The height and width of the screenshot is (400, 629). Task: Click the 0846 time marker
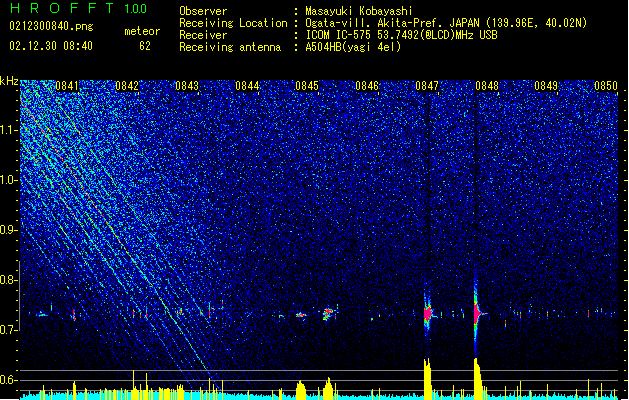point(367,86)
